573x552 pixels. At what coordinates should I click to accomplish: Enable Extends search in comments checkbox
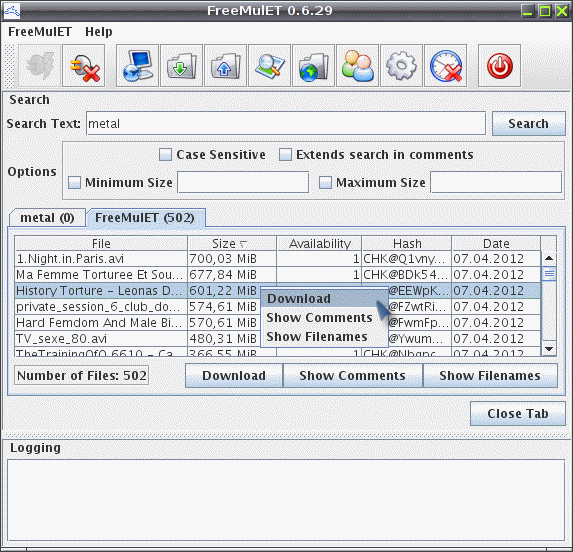pos(285,155)
